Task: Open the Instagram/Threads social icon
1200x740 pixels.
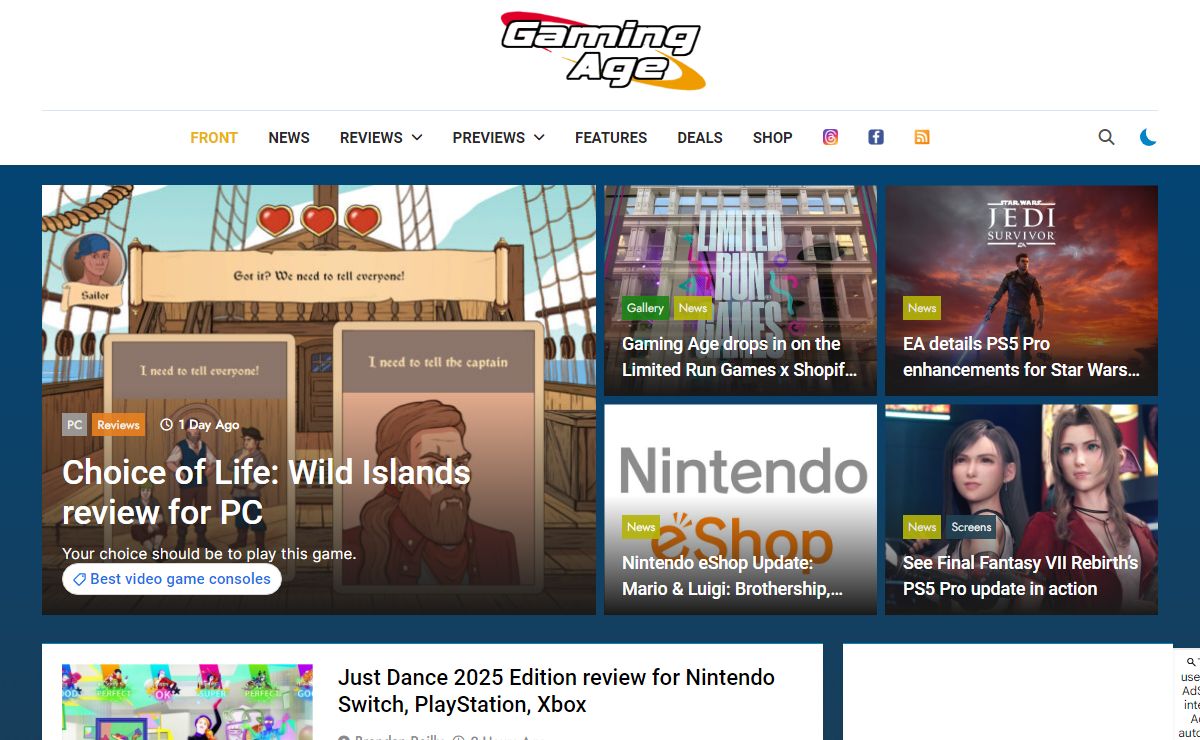Action: [x=830, y=137]
